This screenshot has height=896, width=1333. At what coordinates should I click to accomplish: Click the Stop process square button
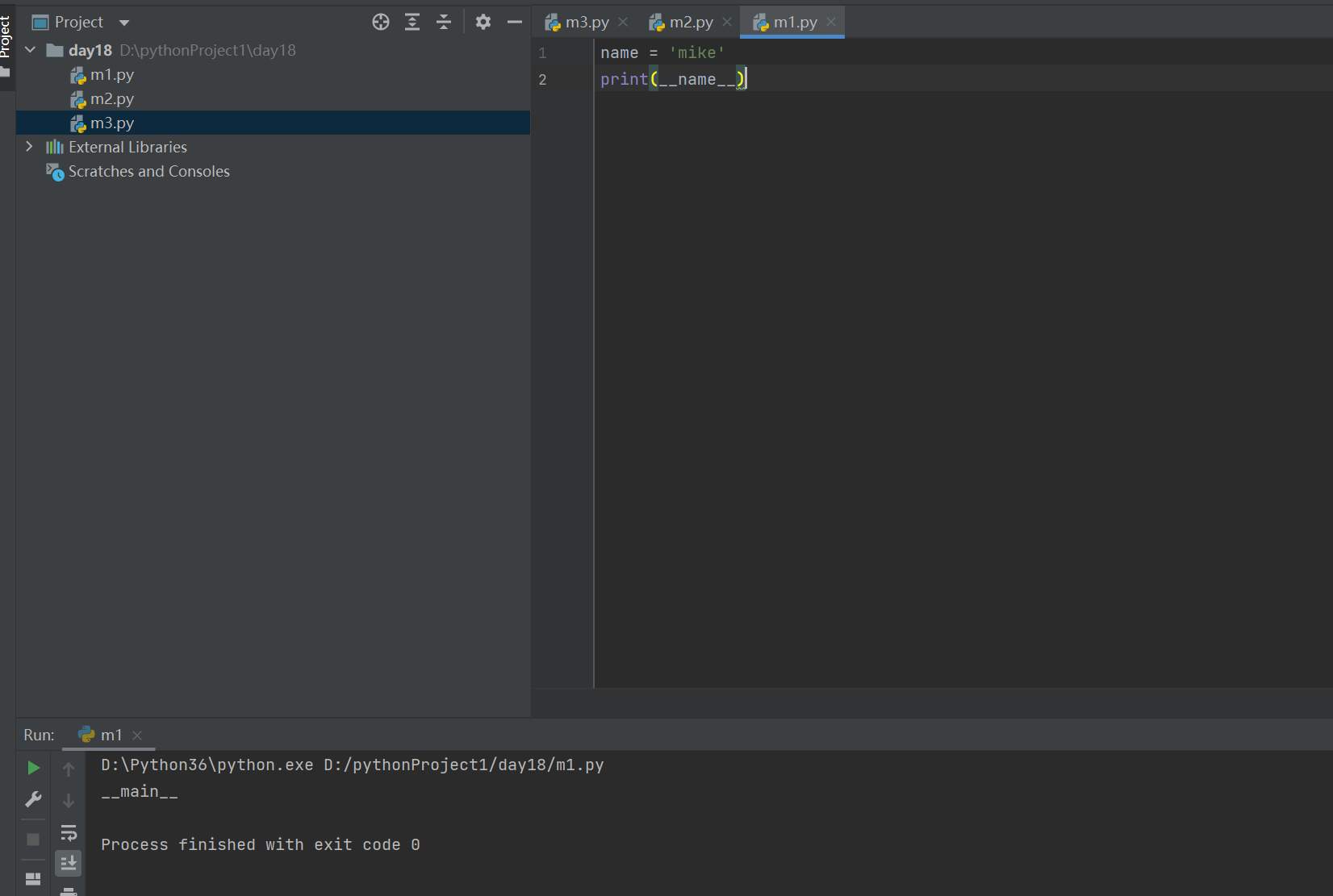pos(33,840)
